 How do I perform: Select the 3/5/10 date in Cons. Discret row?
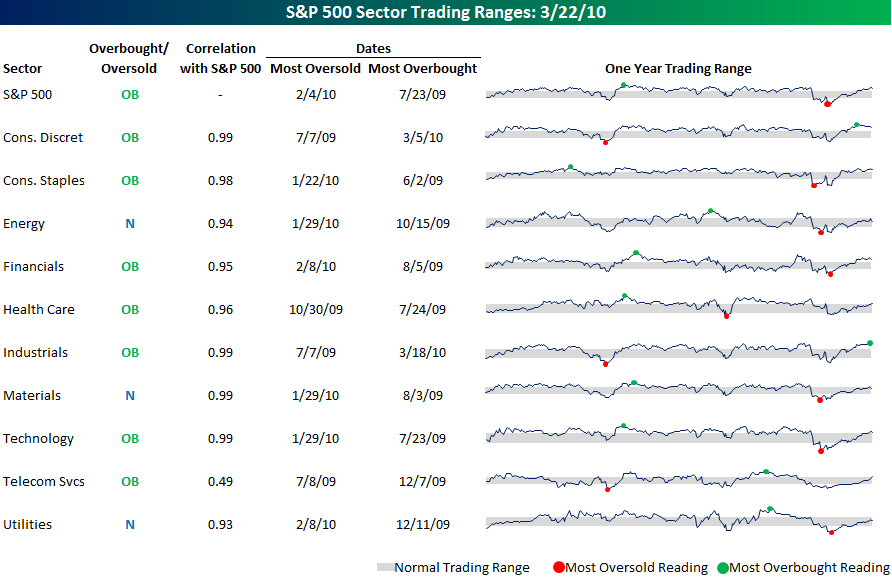click(x=423, y=138)
